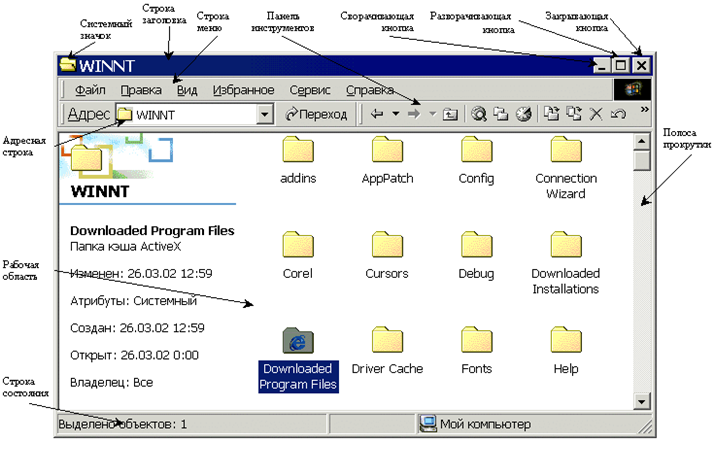Click the Copy To toolbar icon
This screenshot has height=454, width=715.
click(574, 114)
